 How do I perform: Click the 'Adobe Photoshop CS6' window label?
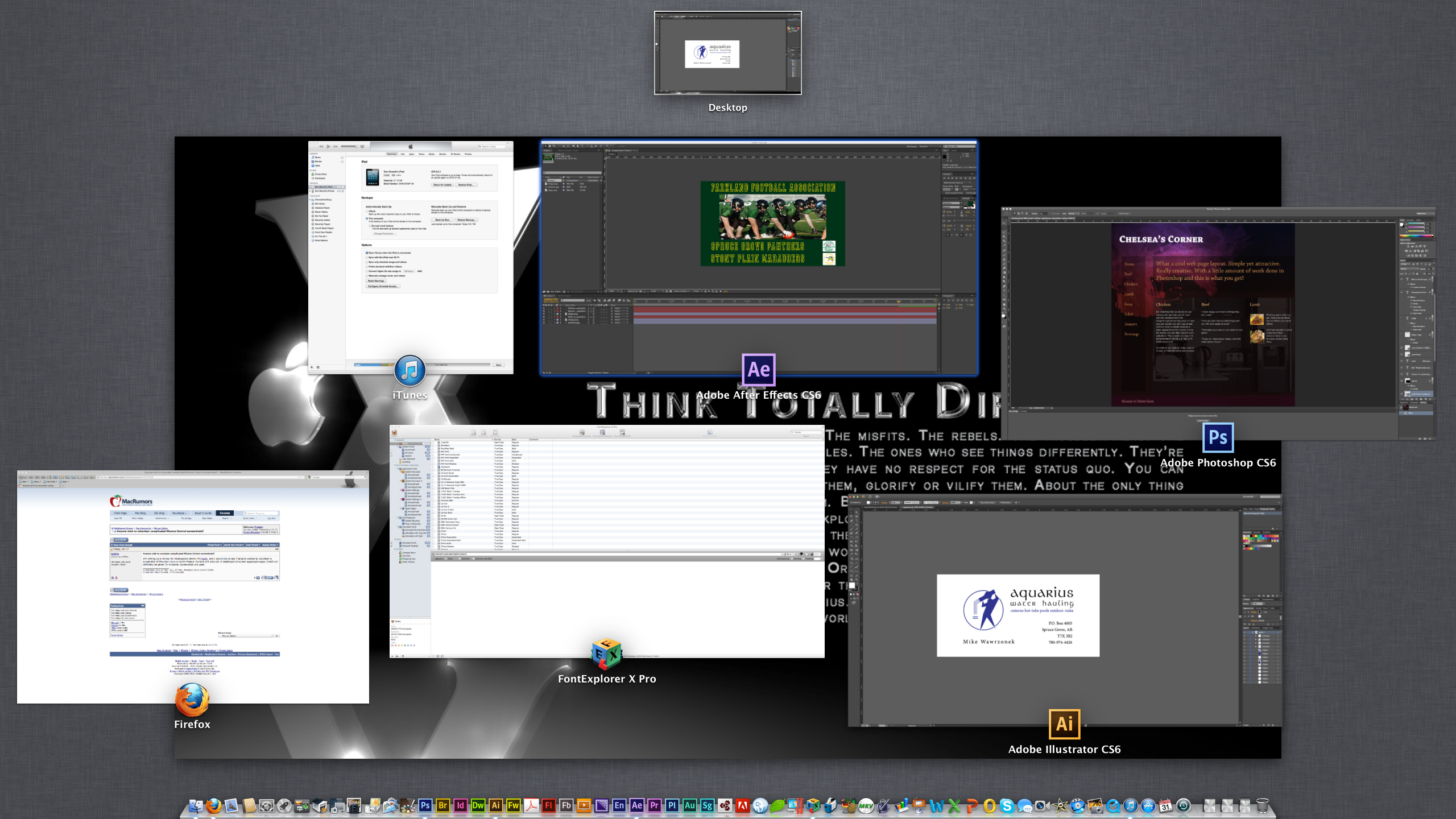tap(1218, 462)
